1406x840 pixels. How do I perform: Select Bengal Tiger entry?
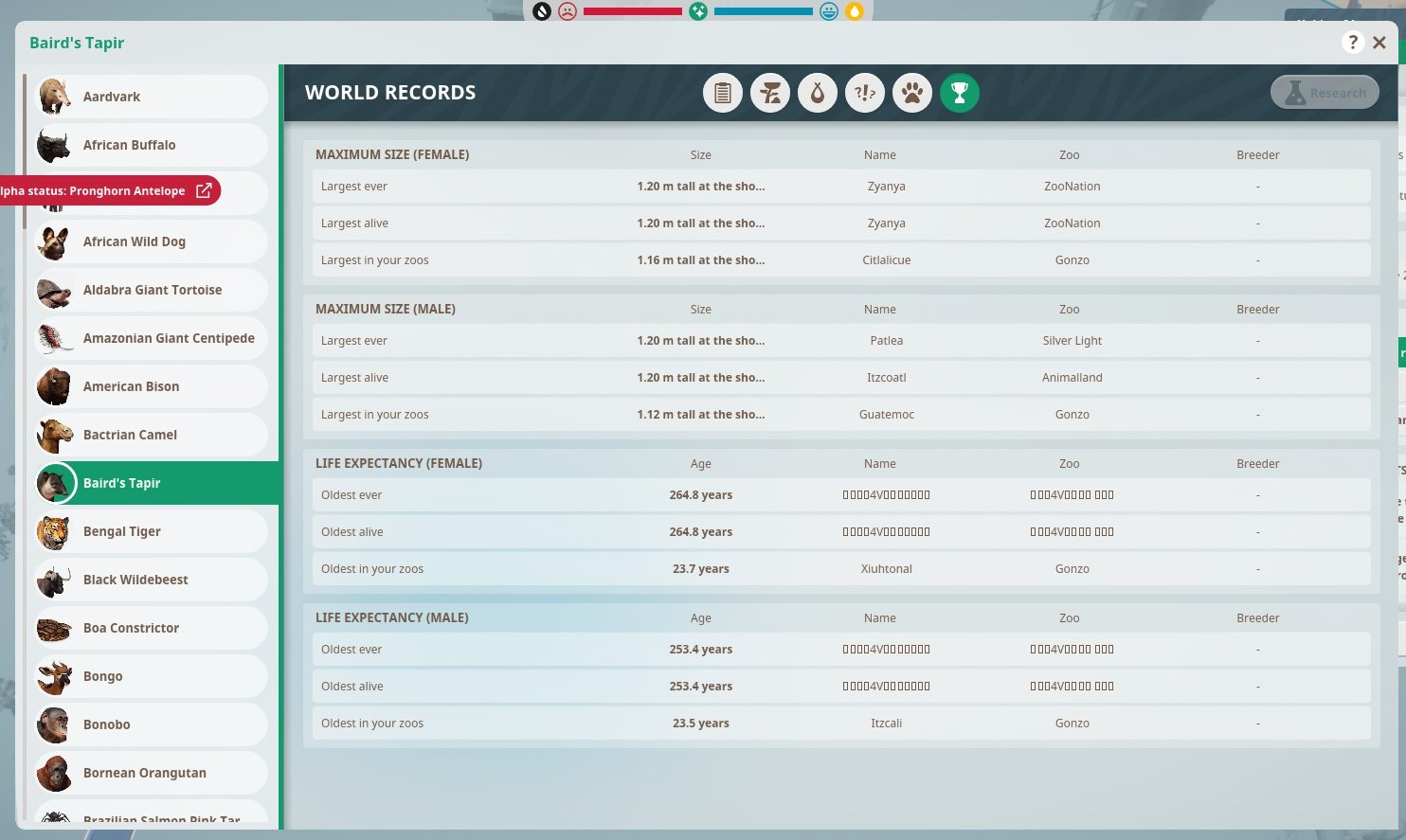[x=152, y=531]
